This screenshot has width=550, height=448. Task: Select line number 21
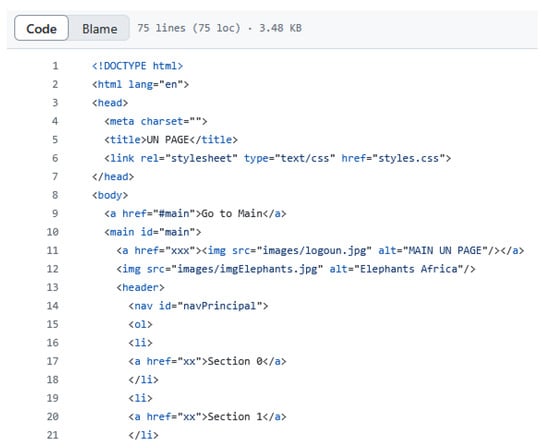point(53,435)
